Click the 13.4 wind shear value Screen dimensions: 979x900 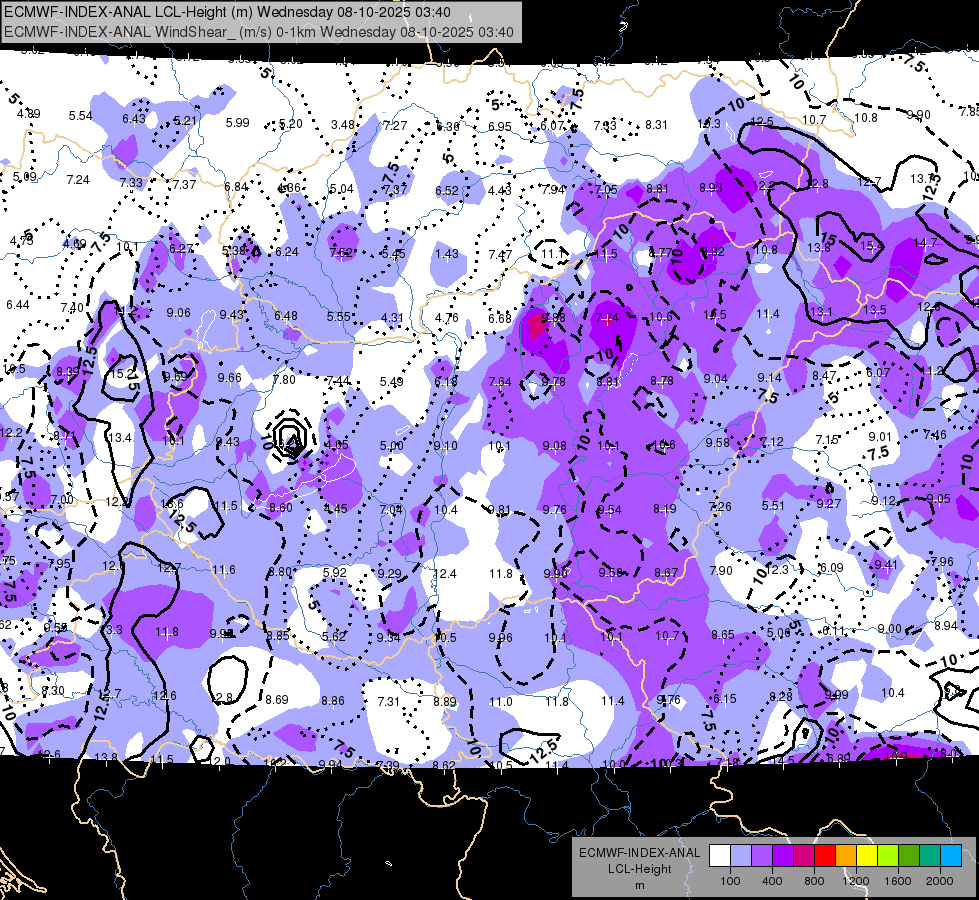[120, 438]
